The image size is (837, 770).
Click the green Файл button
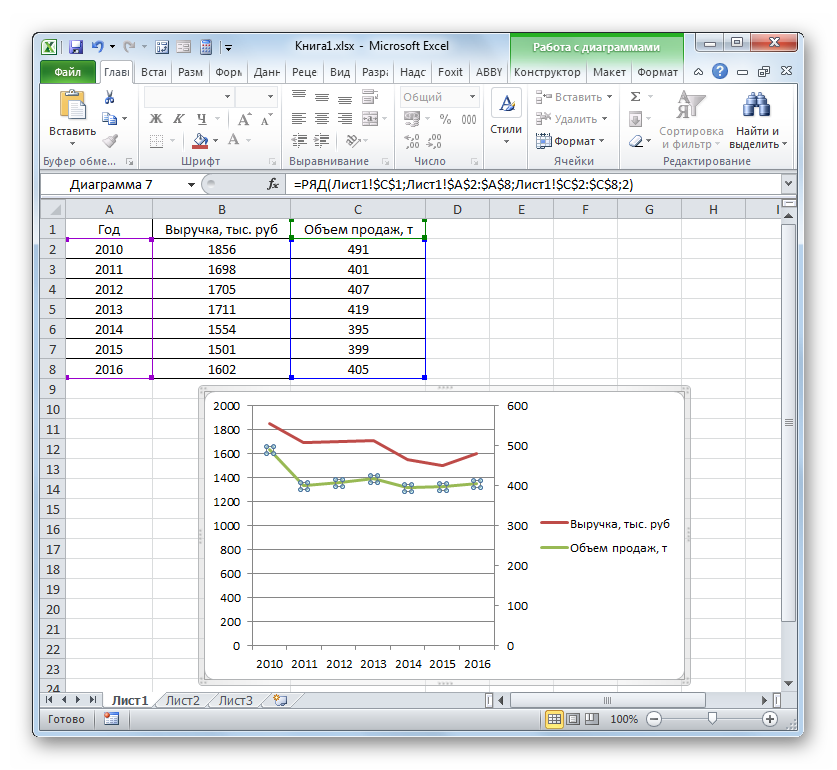[x=67, y=72]
